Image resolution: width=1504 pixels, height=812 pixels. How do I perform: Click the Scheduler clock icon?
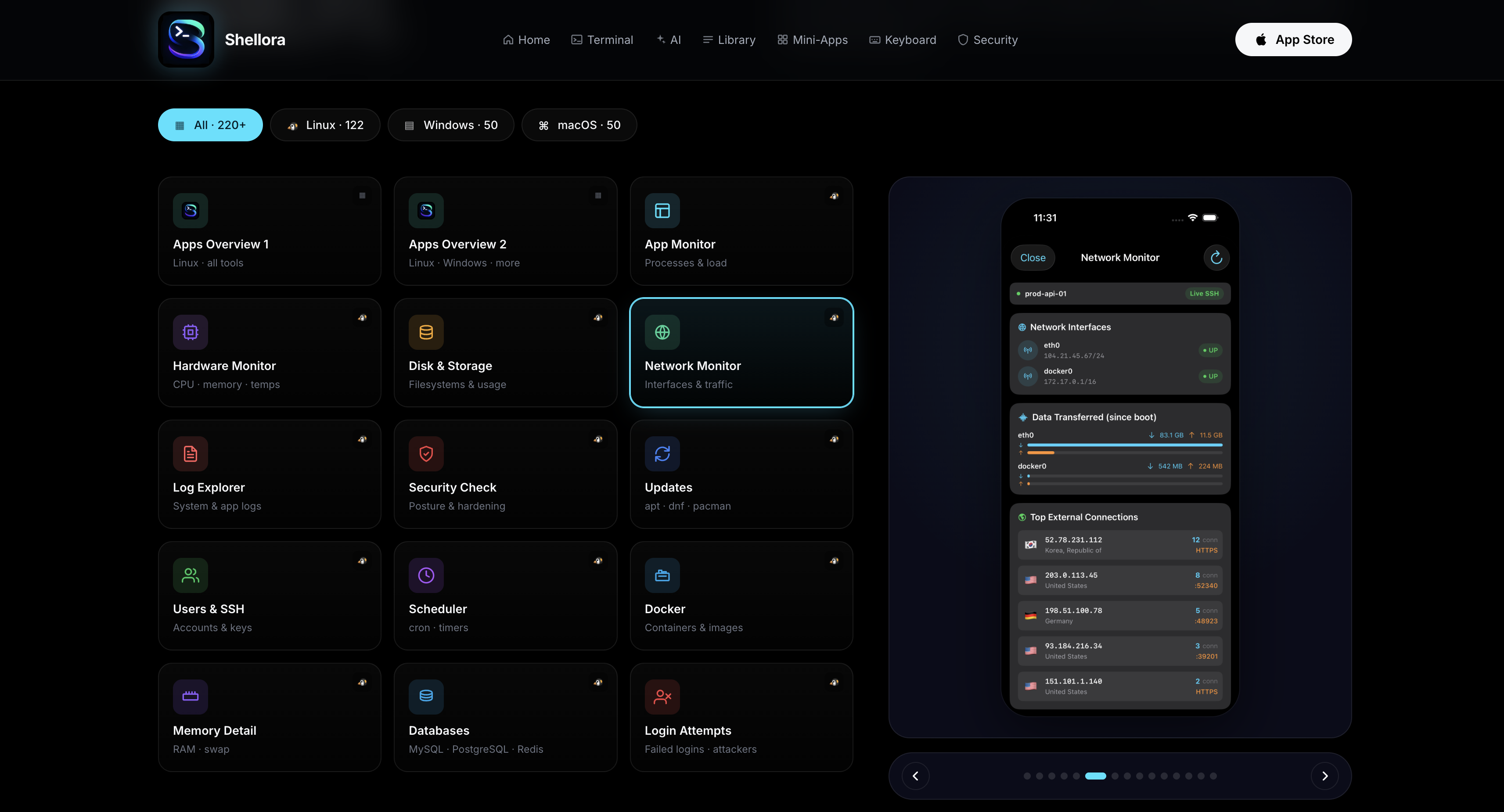click(x=426, y=575)
